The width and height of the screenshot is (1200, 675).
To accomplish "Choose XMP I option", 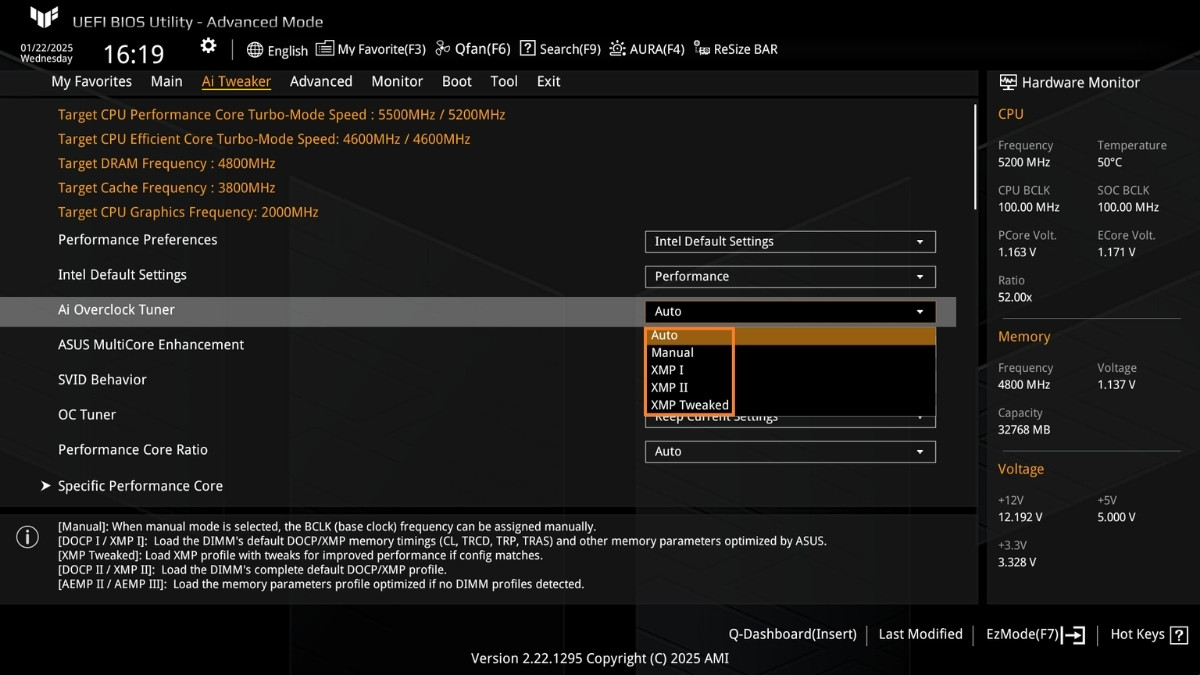I will click(x=790, y=370).
